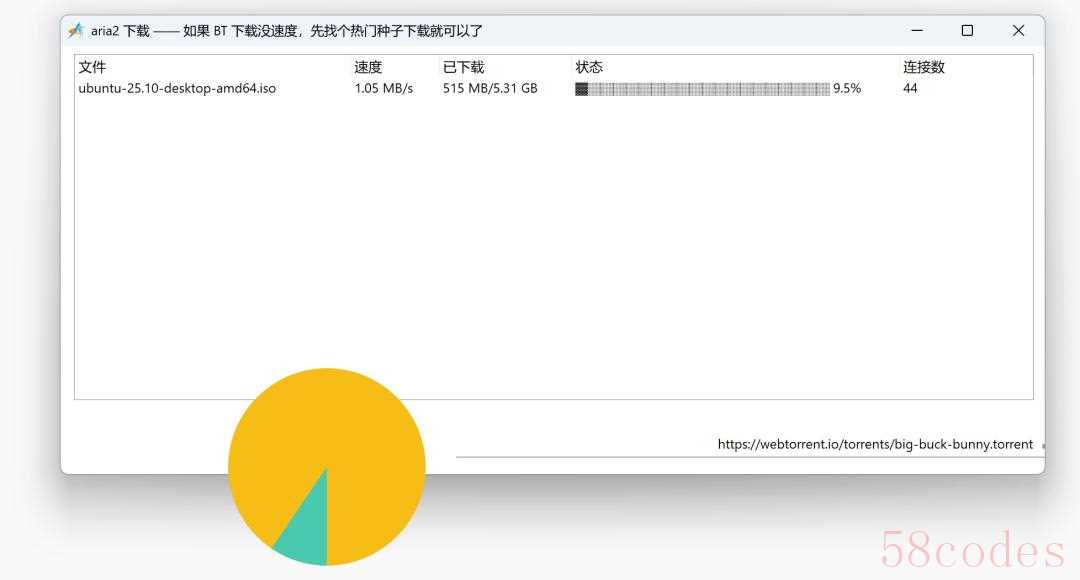
Task: Click the window title text about BT download
Action: (333, 30)
